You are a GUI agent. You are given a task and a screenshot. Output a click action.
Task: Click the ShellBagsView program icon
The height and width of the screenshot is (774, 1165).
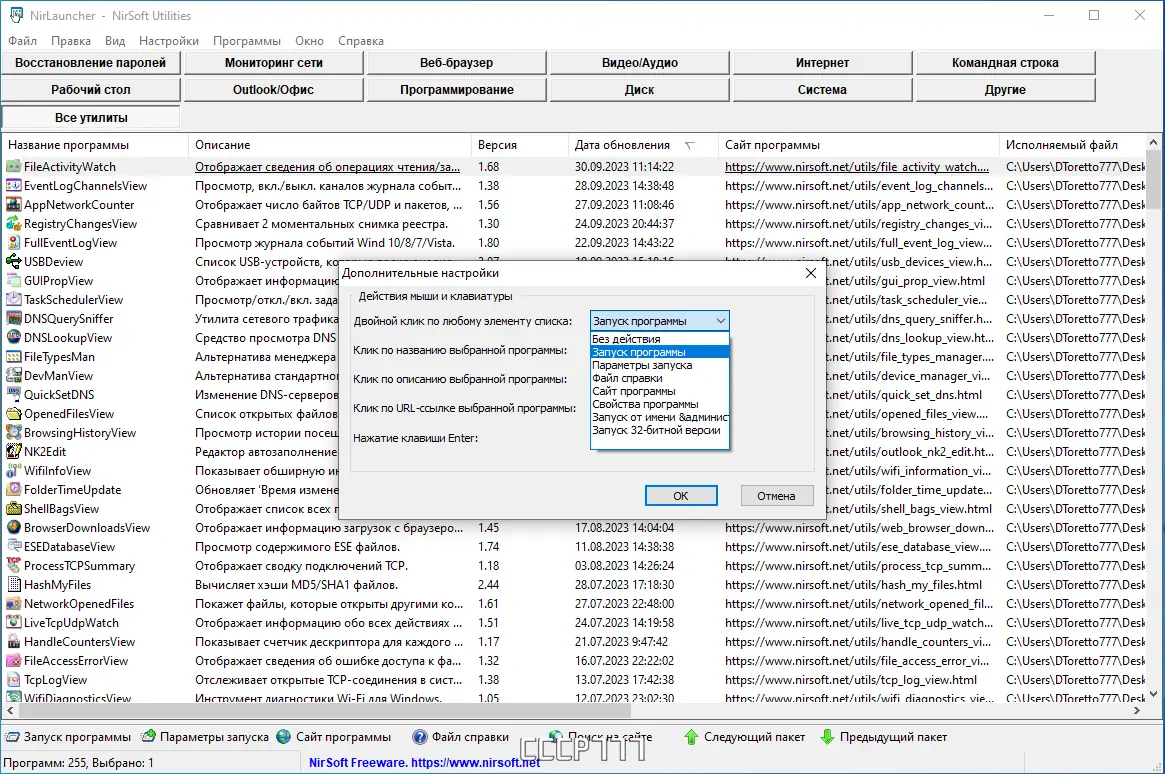[x=13, y=509]
